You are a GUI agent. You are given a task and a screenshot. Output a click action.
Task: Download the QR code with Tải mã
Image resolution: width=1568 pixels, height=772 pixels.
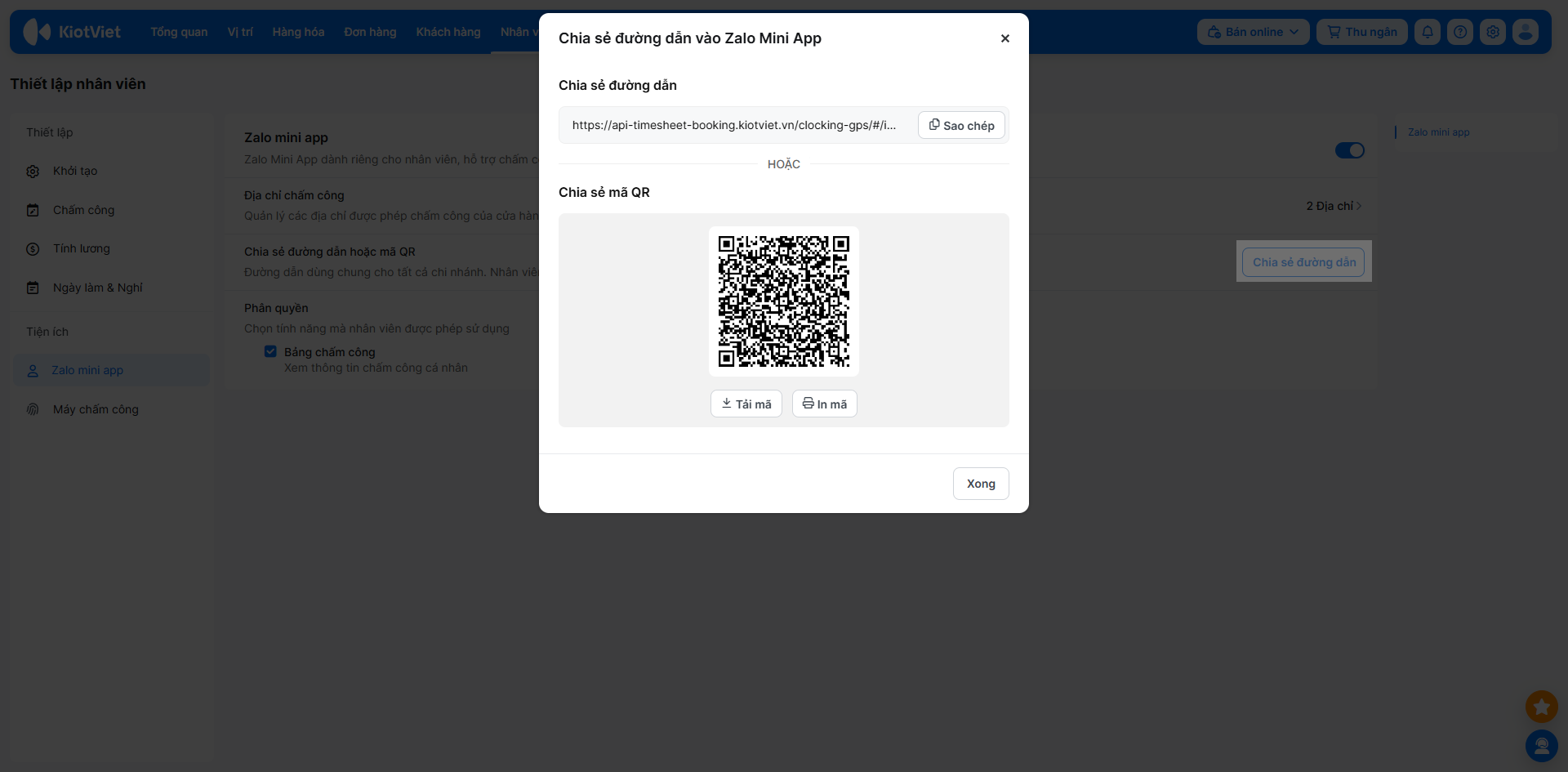tap(746, 404)
